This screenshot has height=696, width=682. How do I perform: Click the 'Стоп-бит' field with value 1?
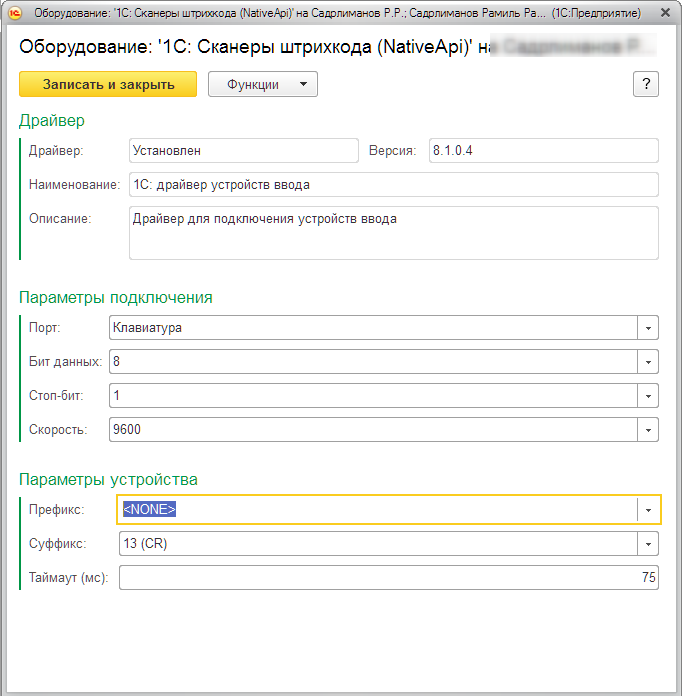point(373,395)
